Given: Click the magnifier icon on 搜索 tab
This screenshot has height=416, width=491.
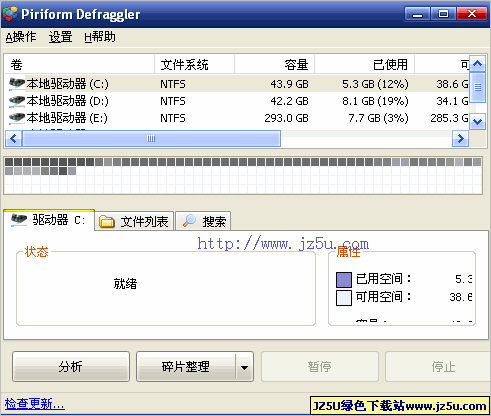Looking at the screenshot, I should (x=189, y=221).
